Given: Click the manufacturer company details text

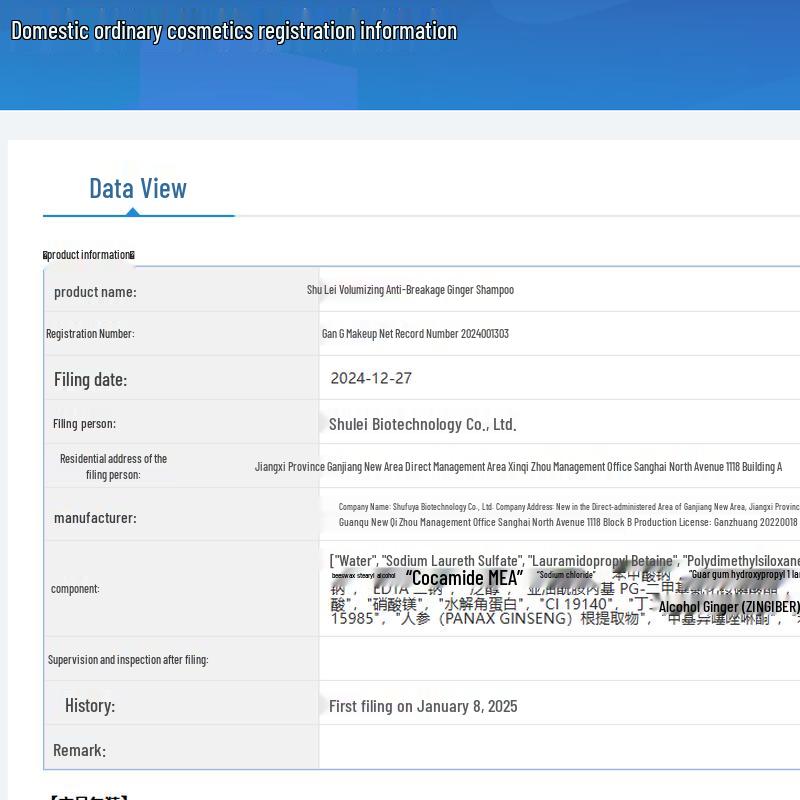Looking at the screenshot, I should 567,514.
